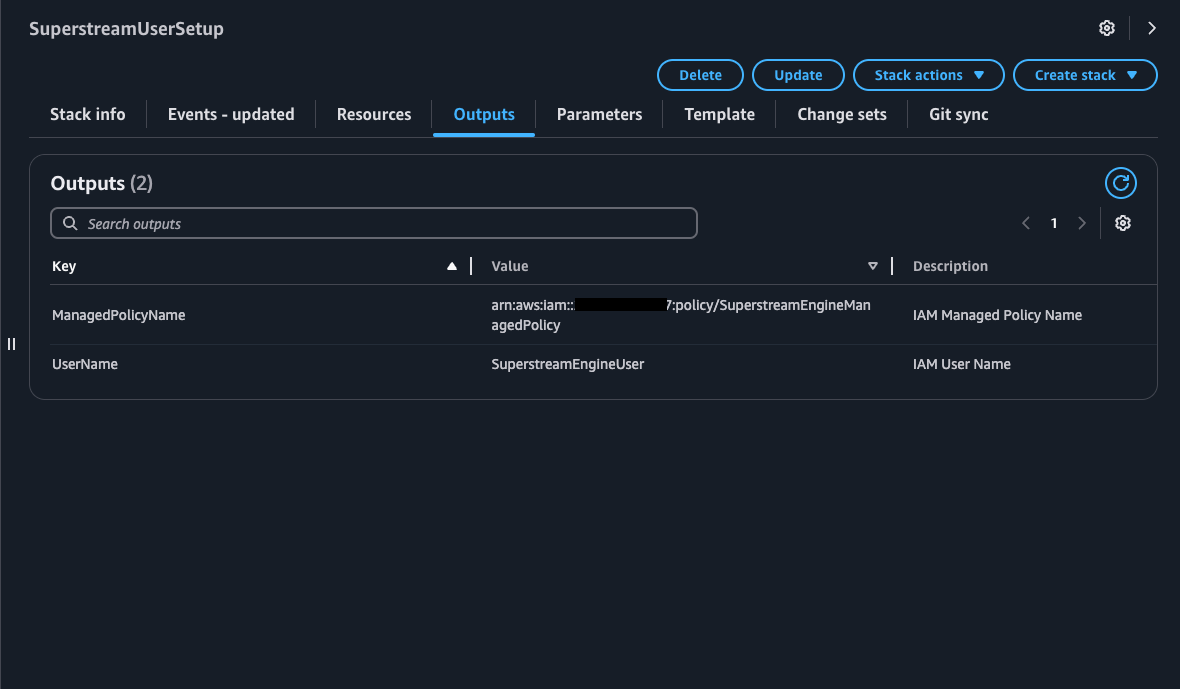The width and height of the screenshot is (1180, 689).
Task: Open the Create stack dropdown
Action: point(1085,75)
